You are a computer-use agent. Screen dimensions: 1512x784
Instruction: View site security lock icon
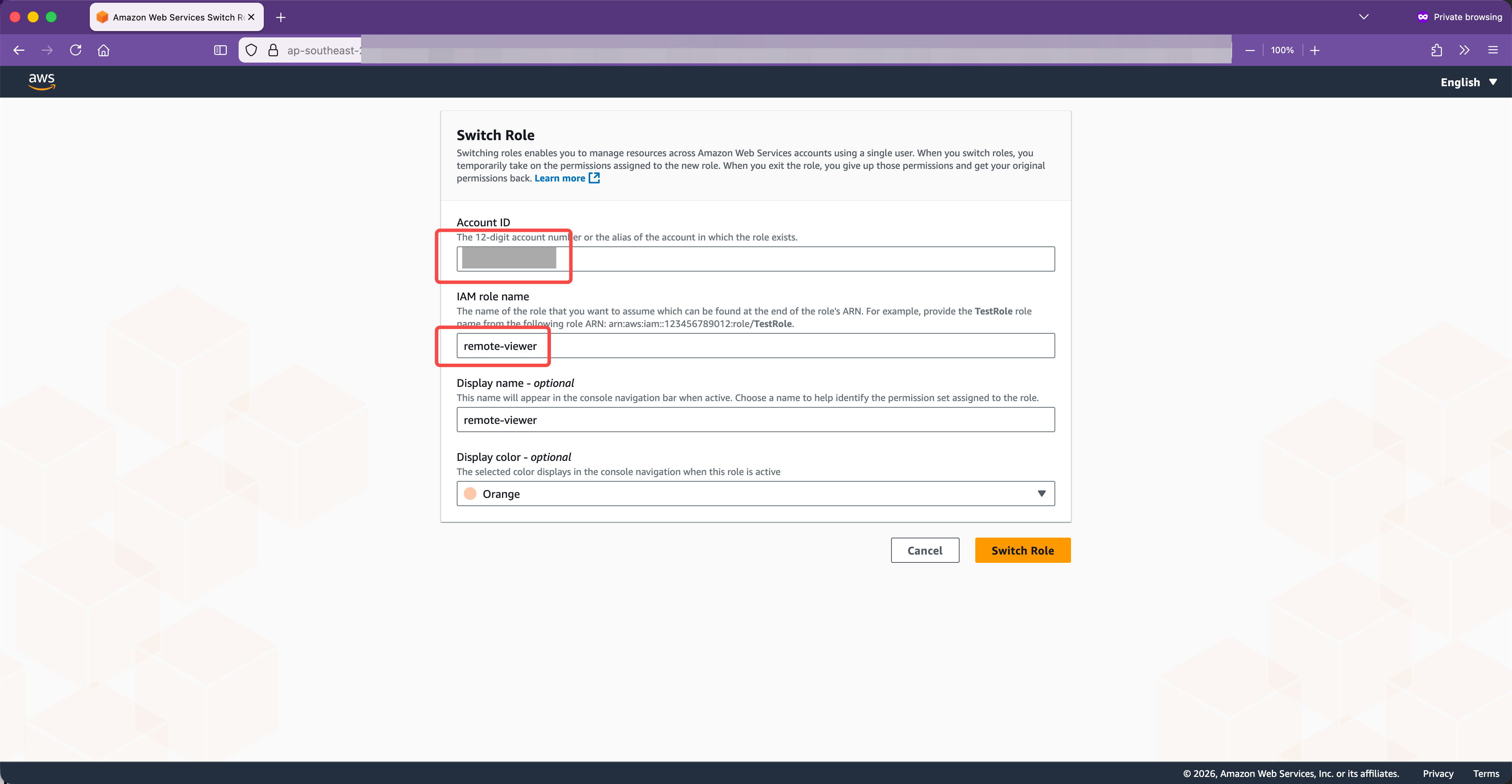(273, 50)
